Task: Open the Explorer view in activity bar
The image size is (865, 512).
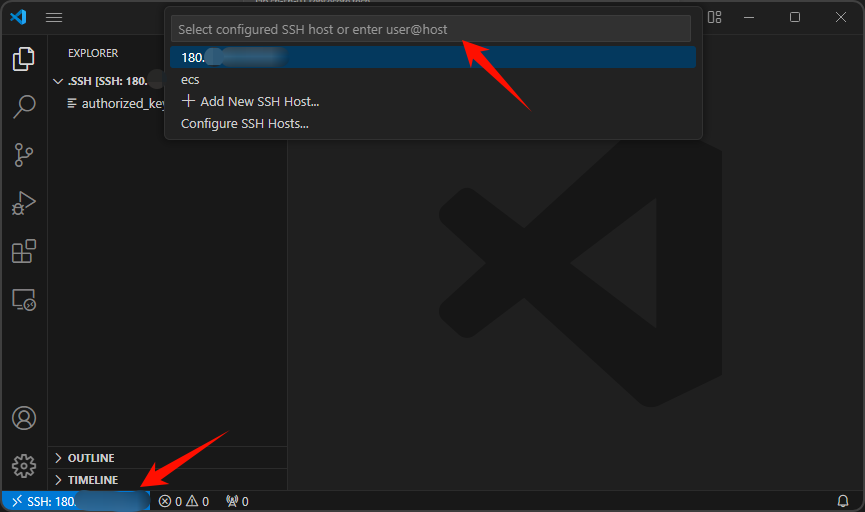Action: (23, 59)
